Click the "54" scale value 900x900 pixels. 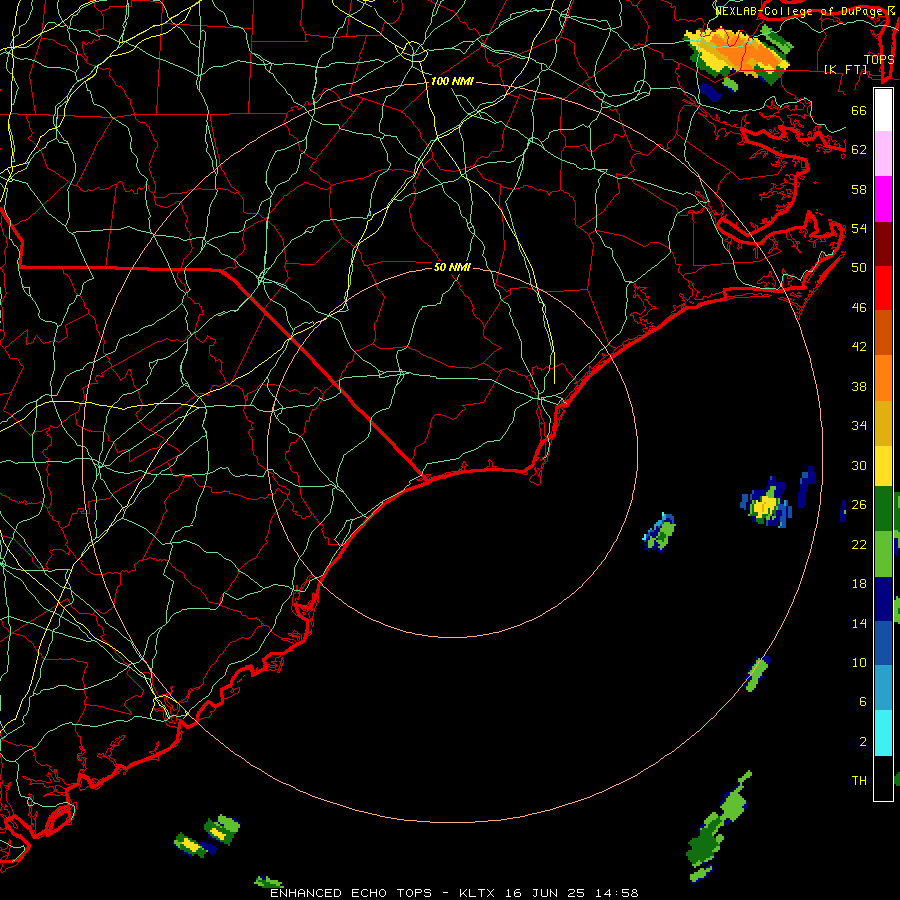[859, 228]
